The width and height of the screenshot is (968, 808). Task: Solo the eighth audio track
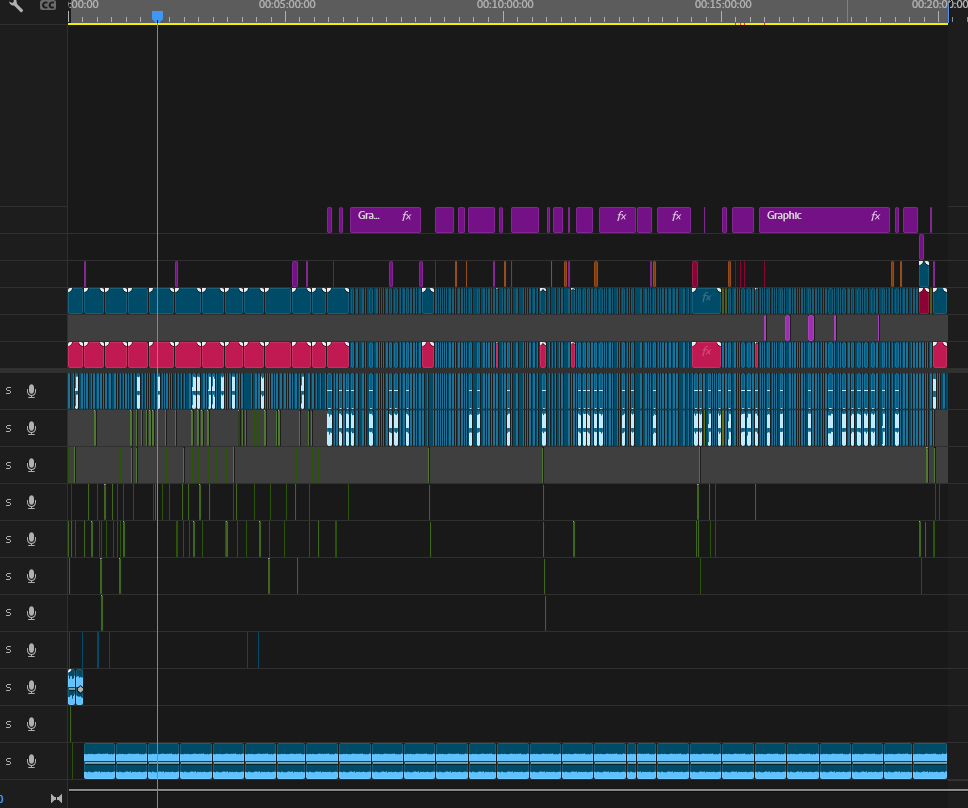pos(9,649)
